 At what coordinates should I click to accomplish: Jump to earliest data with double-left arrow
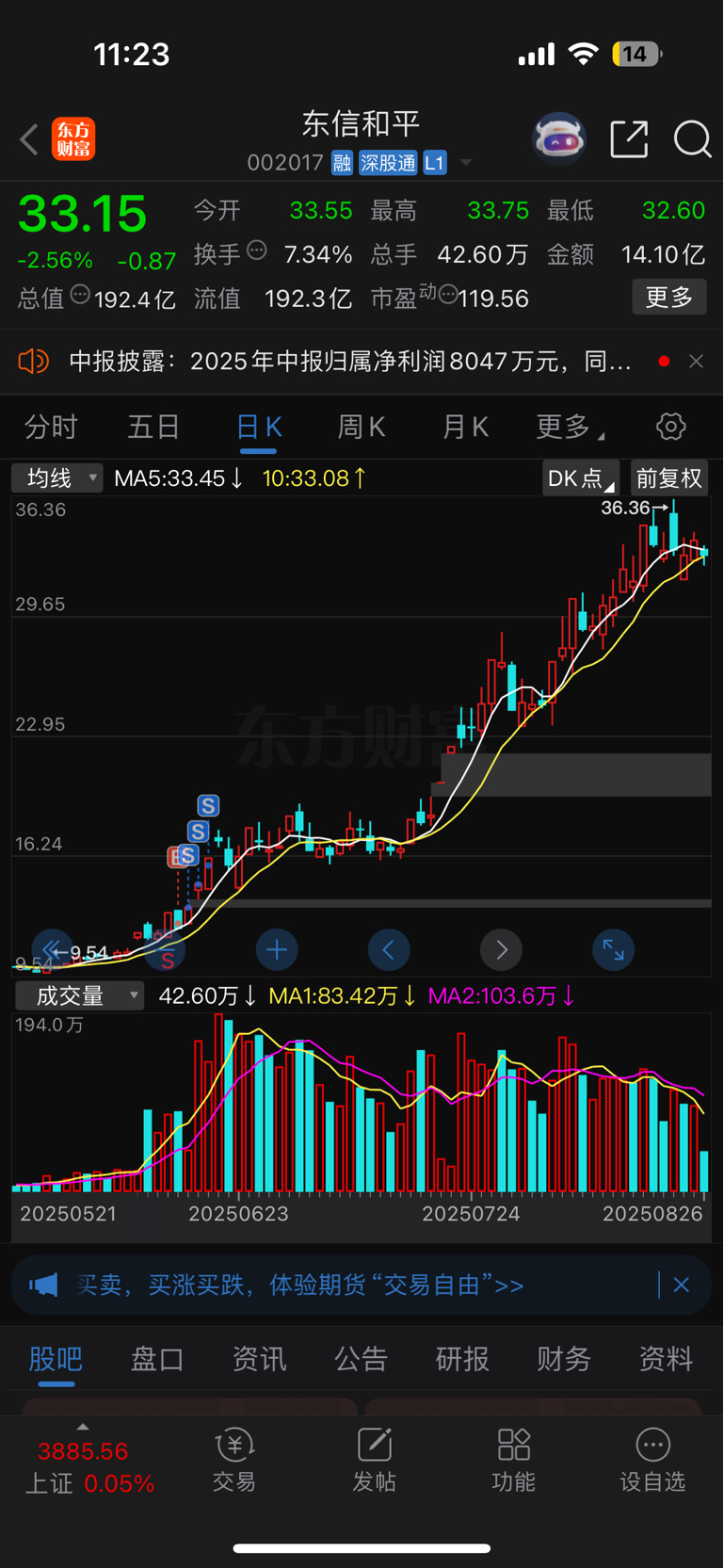(52, 949)
